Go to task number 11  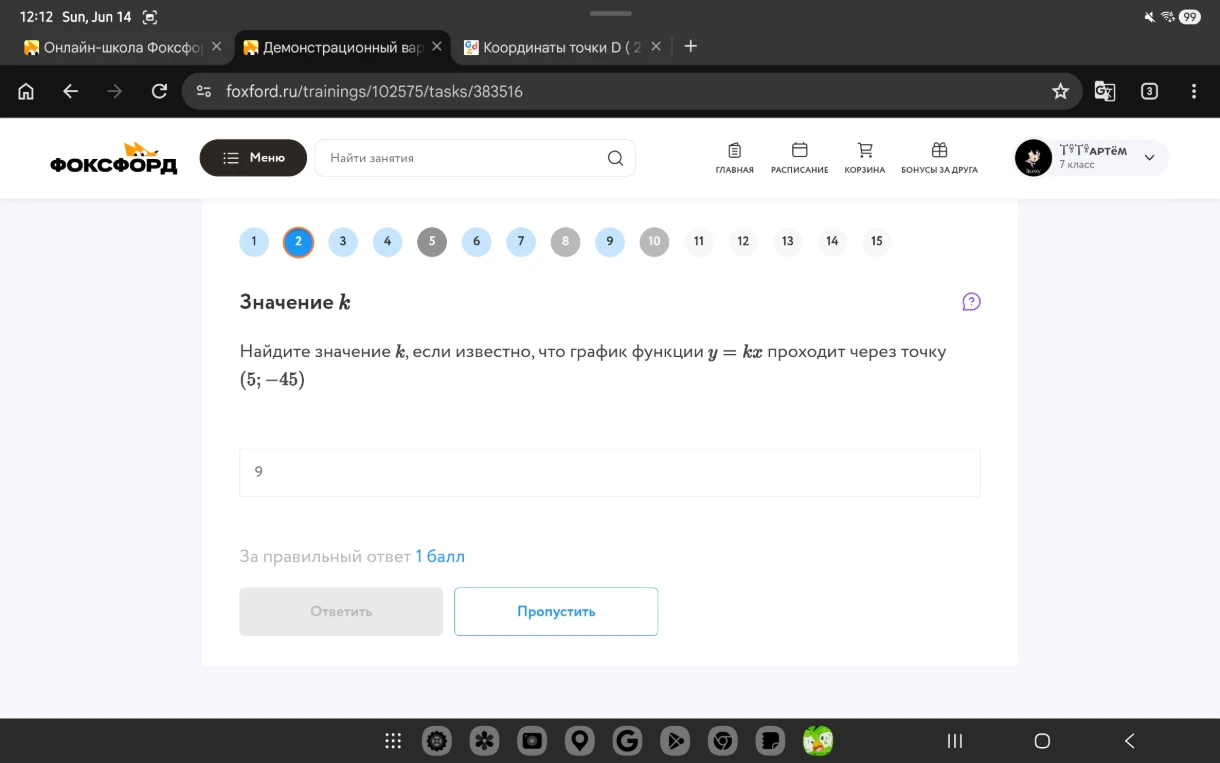699,241
